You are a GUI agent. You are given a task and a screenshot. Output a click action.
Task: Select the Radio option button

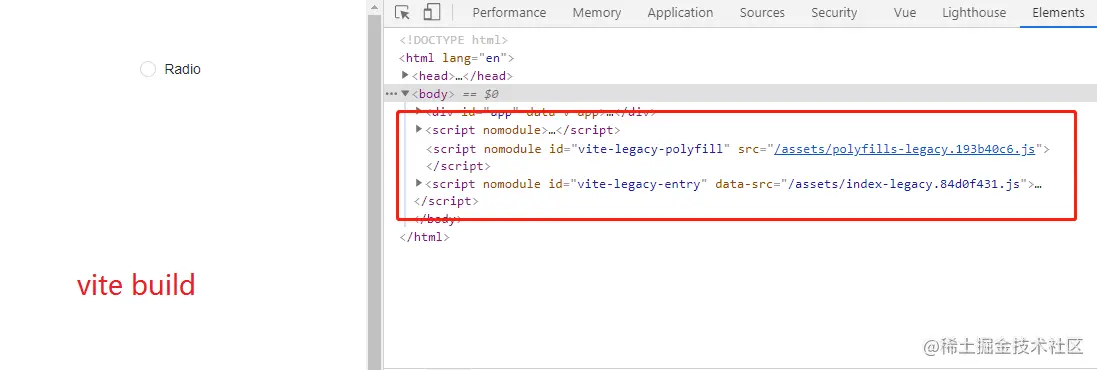point(148,69)
